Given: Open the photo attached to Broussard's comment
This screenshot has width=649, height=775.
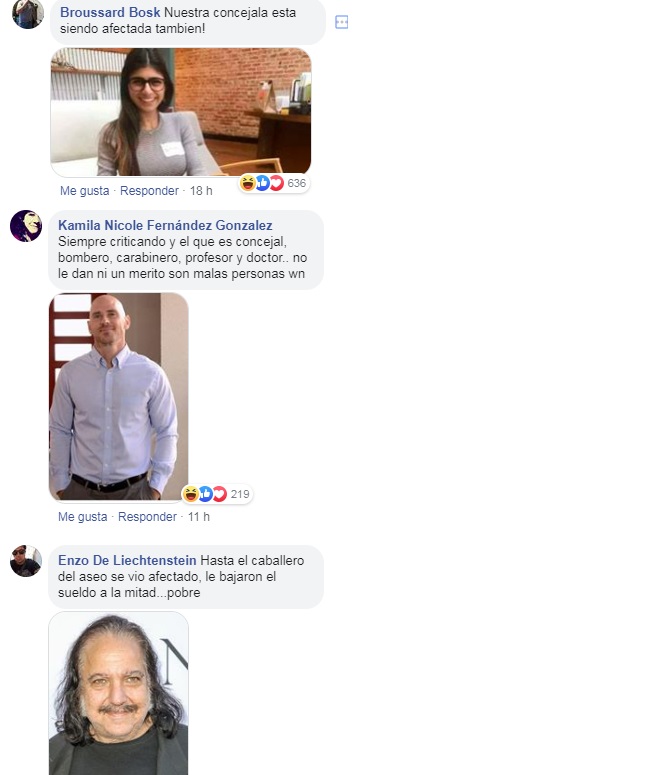Looking at the screenshot, I should (x=181, y=112).
